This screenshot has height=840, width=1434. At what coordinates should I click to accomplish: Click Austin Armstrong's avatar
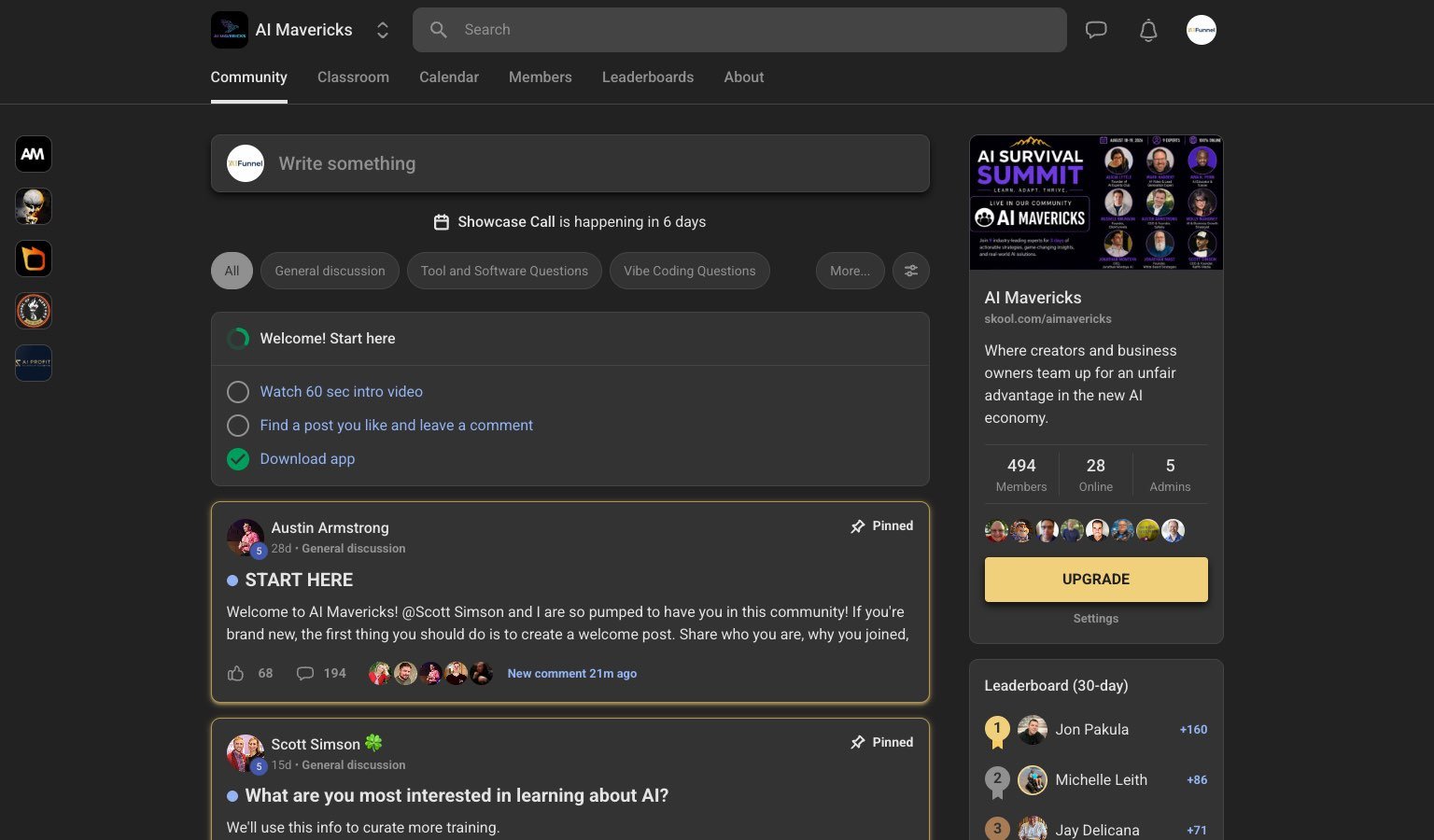click(246, 538)
